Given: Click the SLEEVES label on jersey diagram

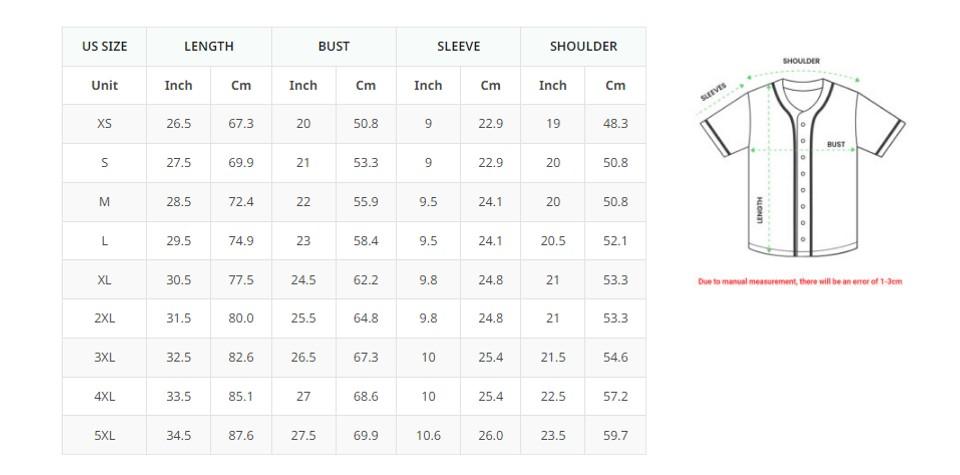Looking at the screenshot, I should pos(713,91).
